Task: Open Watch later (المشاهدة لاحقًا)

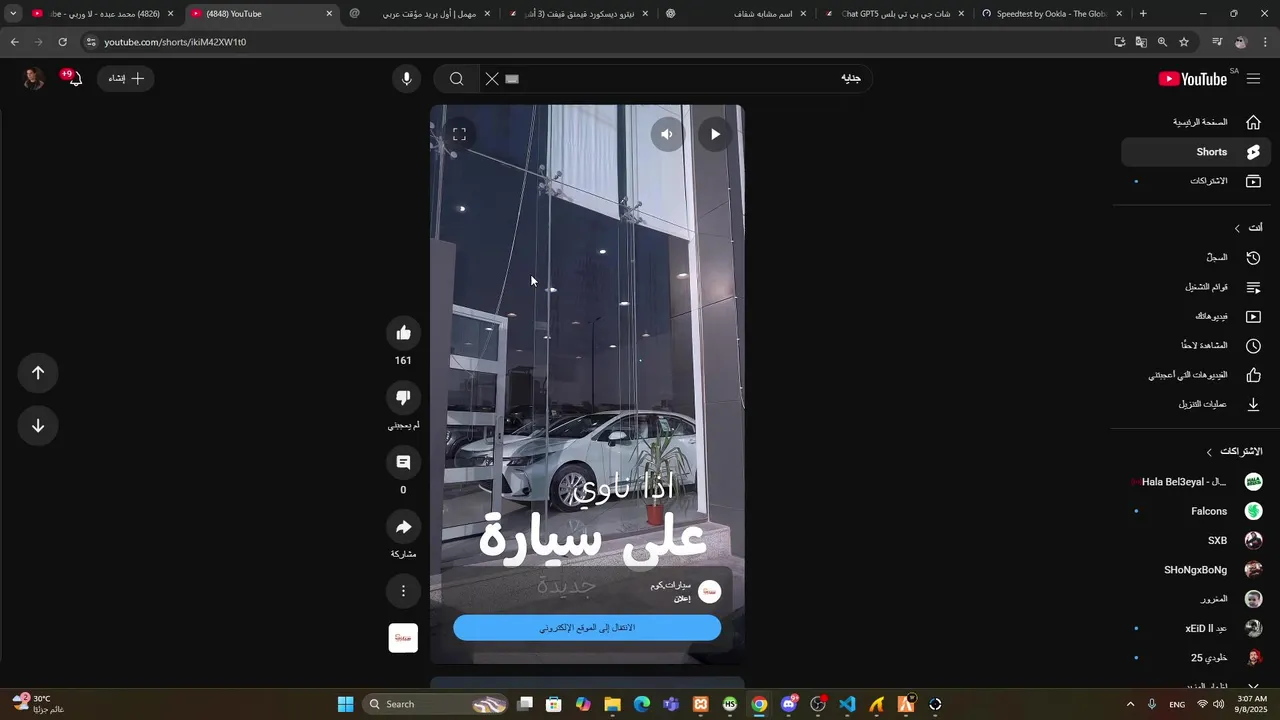Action: tap(1197, 346)
